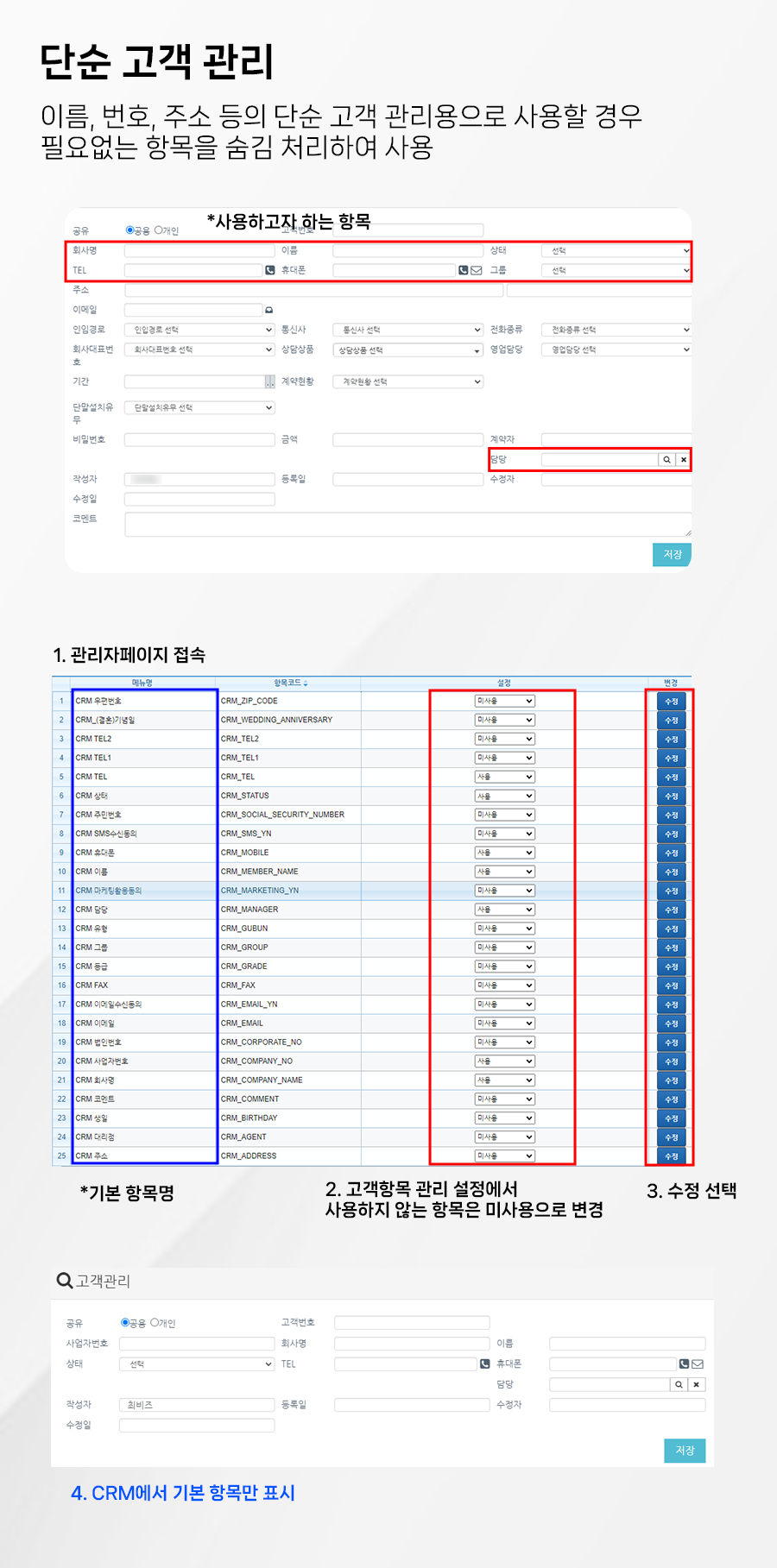This screenshot has width=777, height=1568.
Task: Click the 이름 input field in the upper form
Action: tap(408, 250)
